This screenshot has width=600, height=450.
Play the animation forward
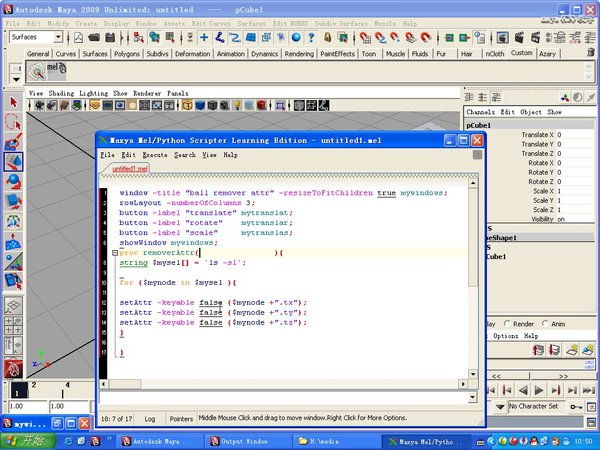coord(539,390)
